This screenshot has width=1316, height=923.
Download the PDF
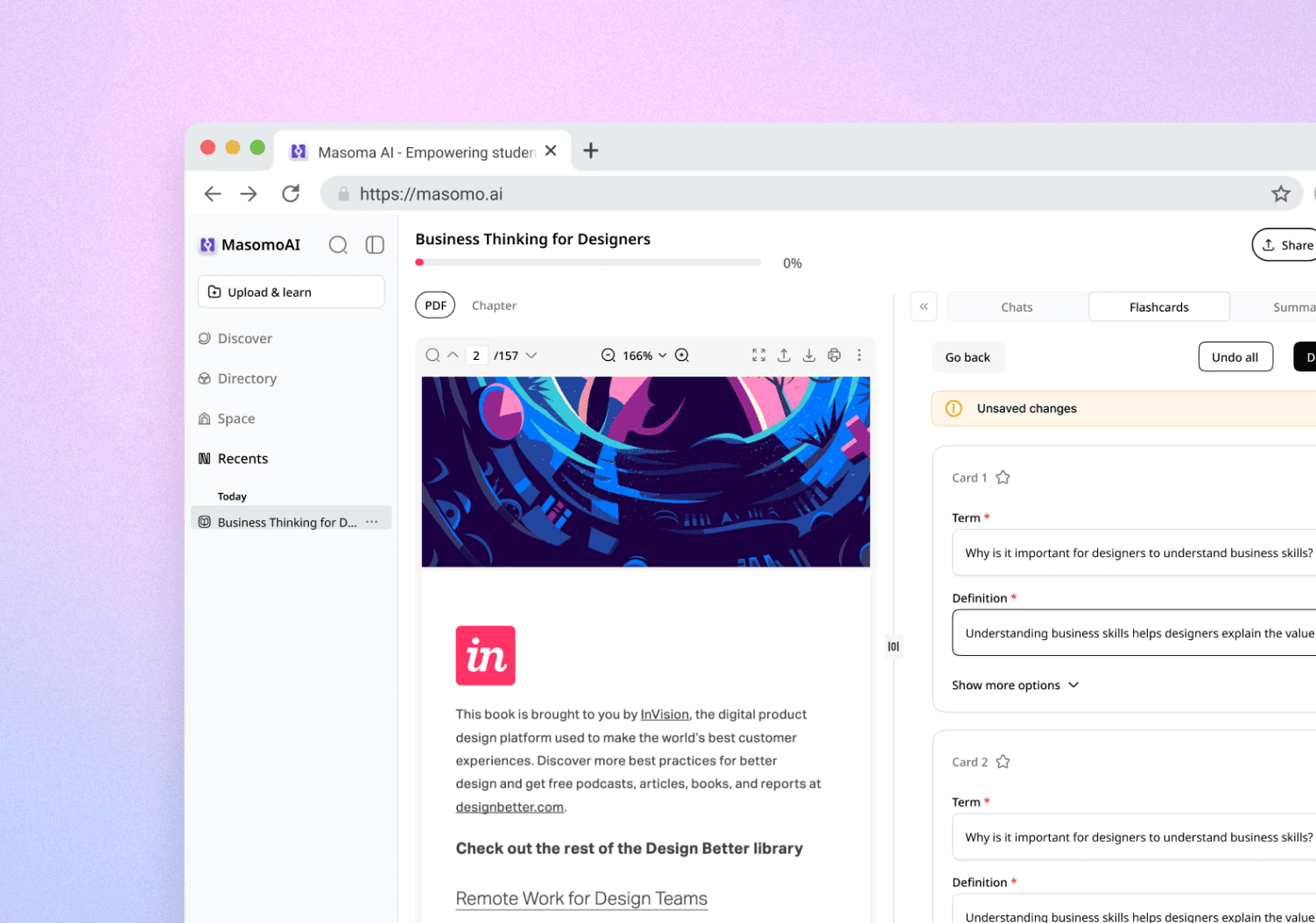pos(809,356)
